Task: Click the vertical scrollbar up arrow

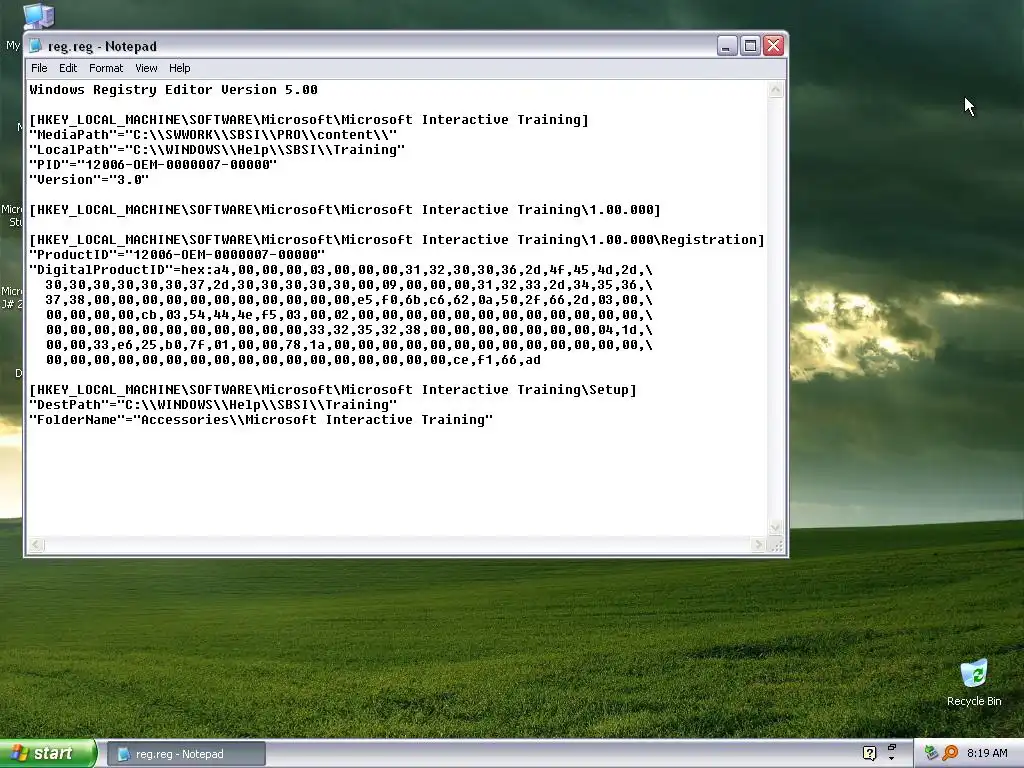Action: tap(775, 89)
